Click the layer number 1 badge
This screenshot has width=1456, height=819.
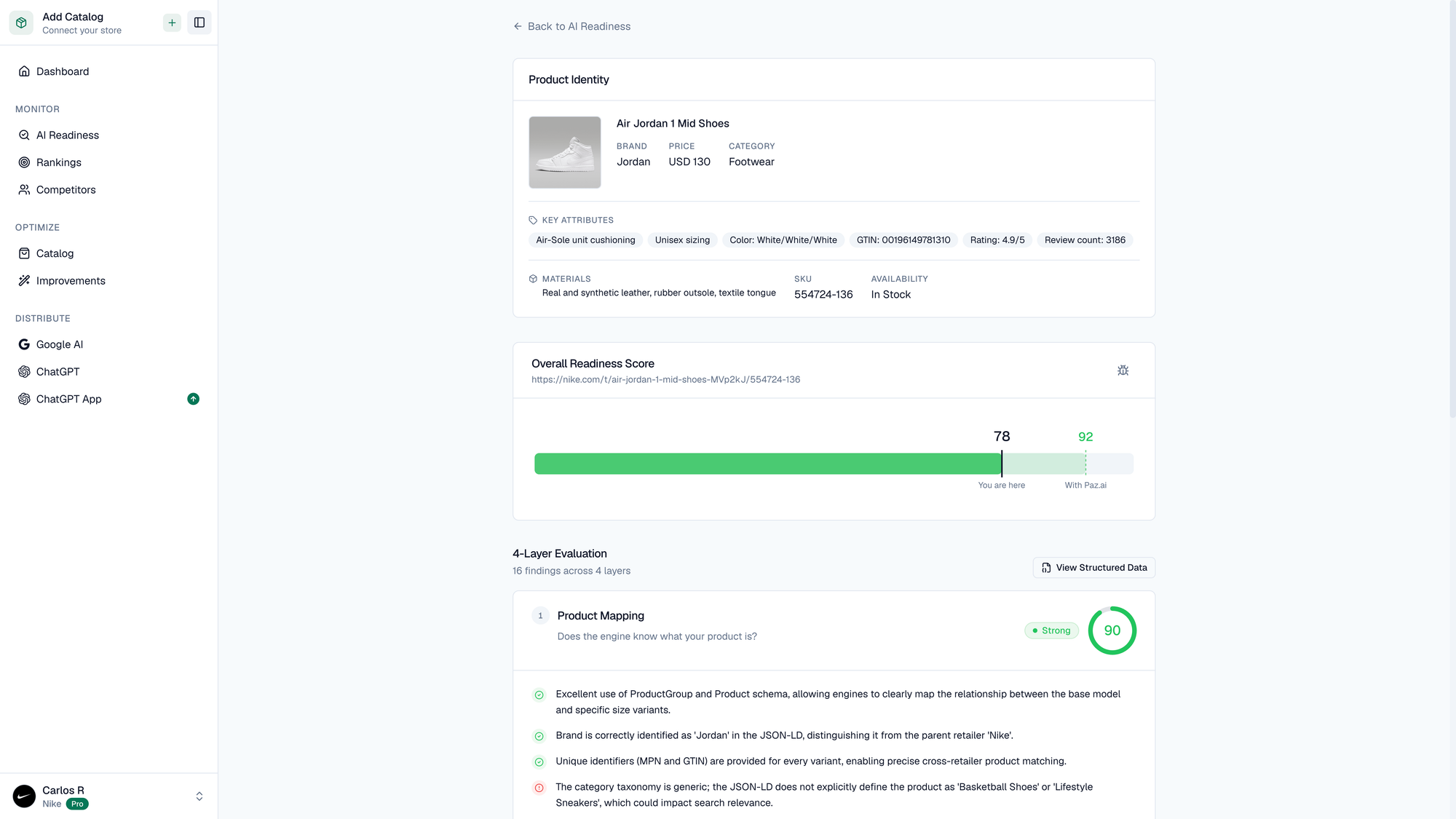click(x=540, y=616)
